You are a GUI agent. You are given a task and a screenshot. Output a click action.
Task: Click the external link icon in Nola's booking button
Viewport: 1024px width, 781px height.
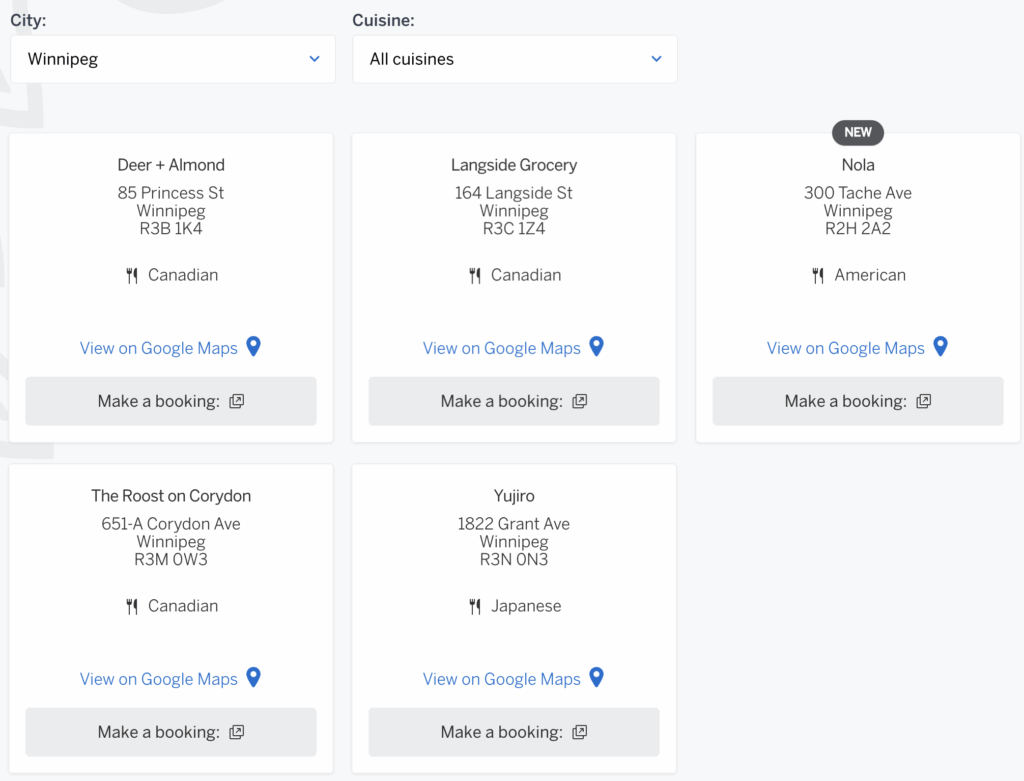pos(924,401)
